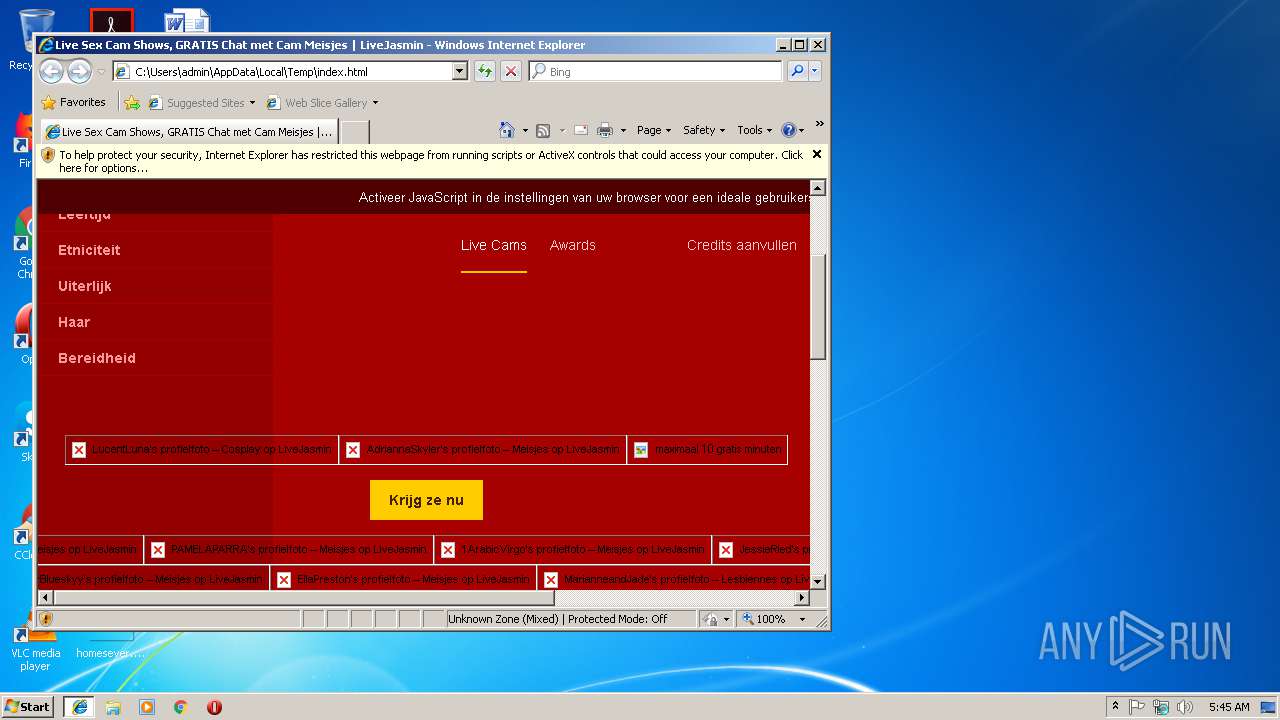Click the yellow Krijg ze nu button

click(x=426, y=500)
